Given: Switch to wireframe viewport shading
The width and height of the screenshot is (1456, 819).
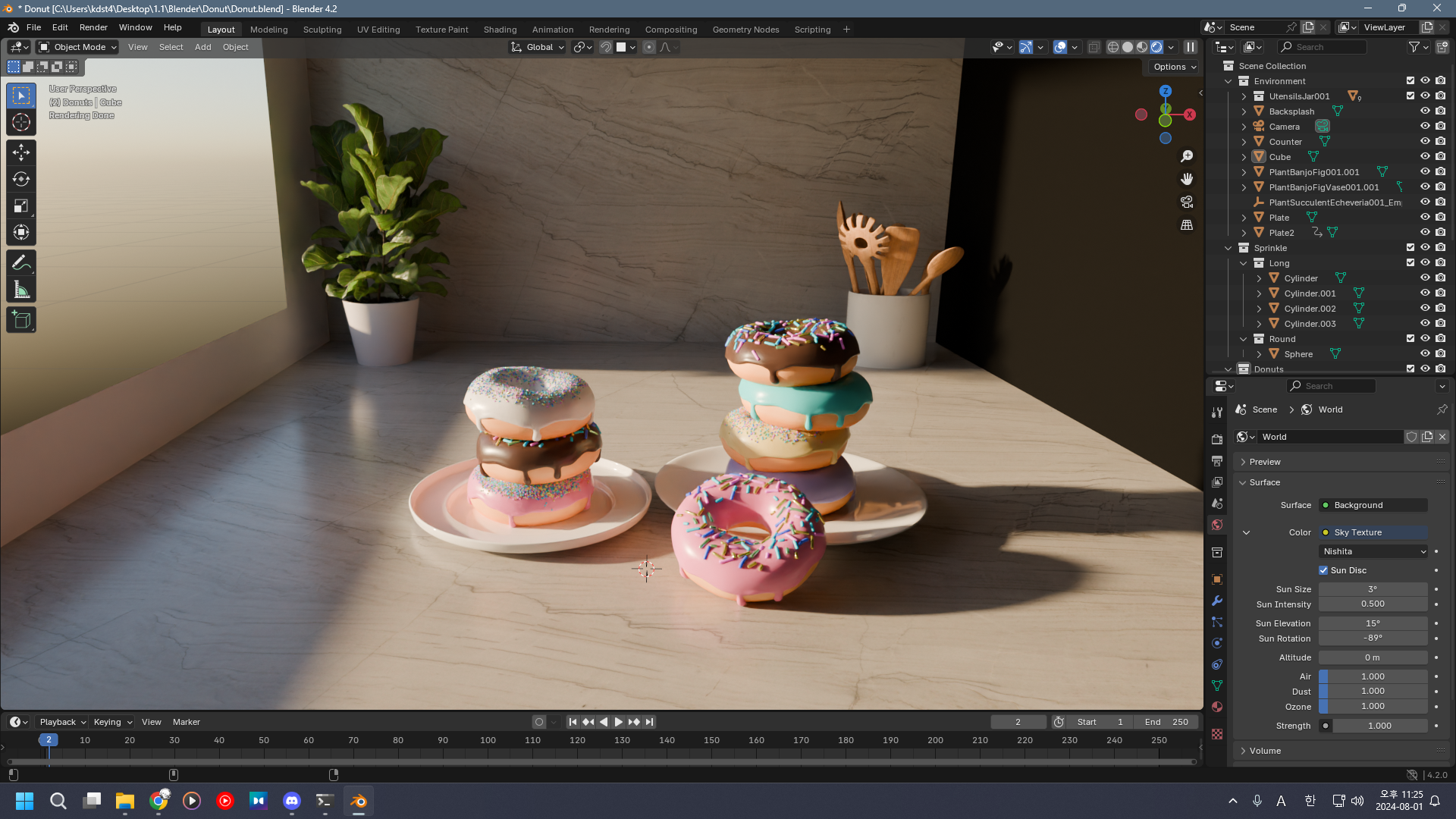Looking at the screenshot, I should pos(1113,47).
